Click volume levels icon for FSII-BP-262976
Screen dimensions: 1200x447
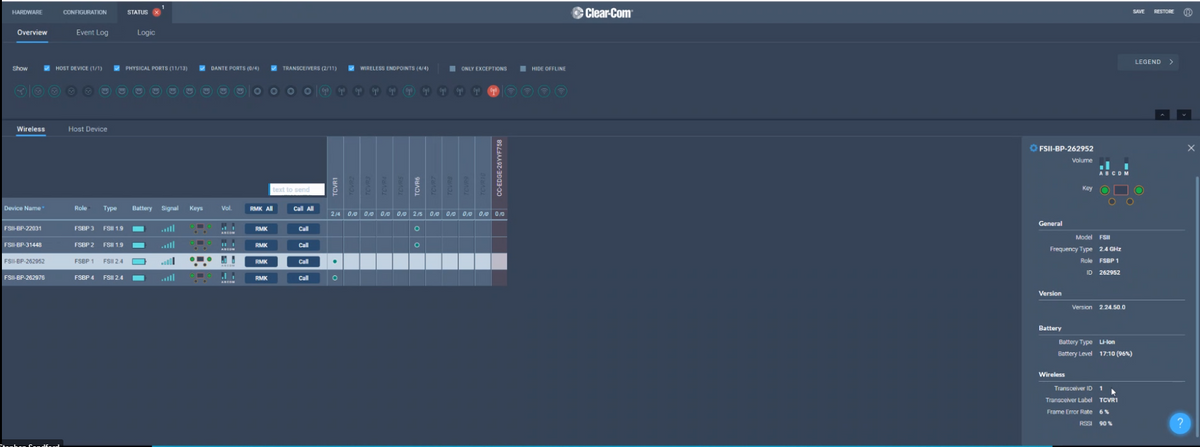(228, 277)
